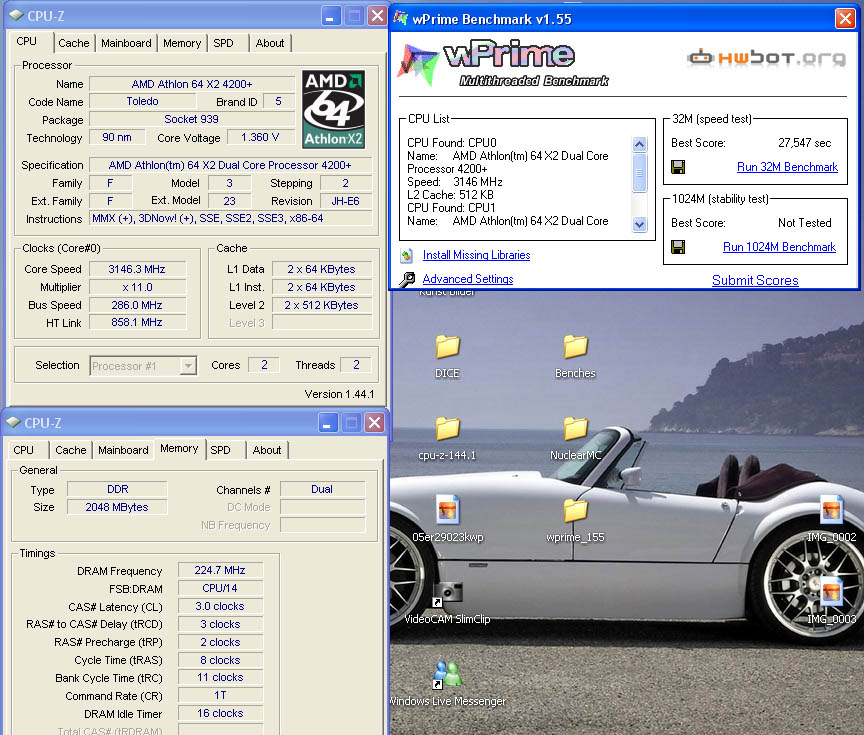Click the wPrime title bar icon
The height and width of the screenshot is (735, 864).
[x=401, y=17]
